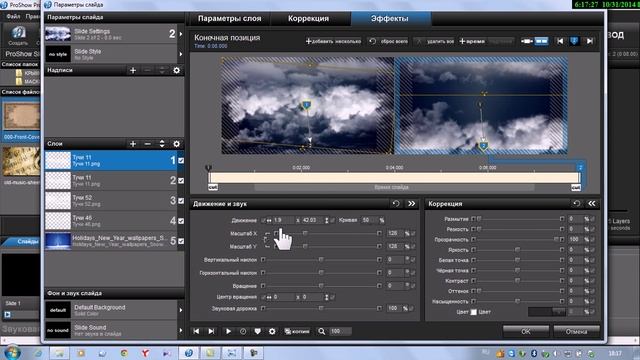Go to the previous slide in the bottom toolbar
This screenshot has width=640, height=360.
click(x=196, y=331)
